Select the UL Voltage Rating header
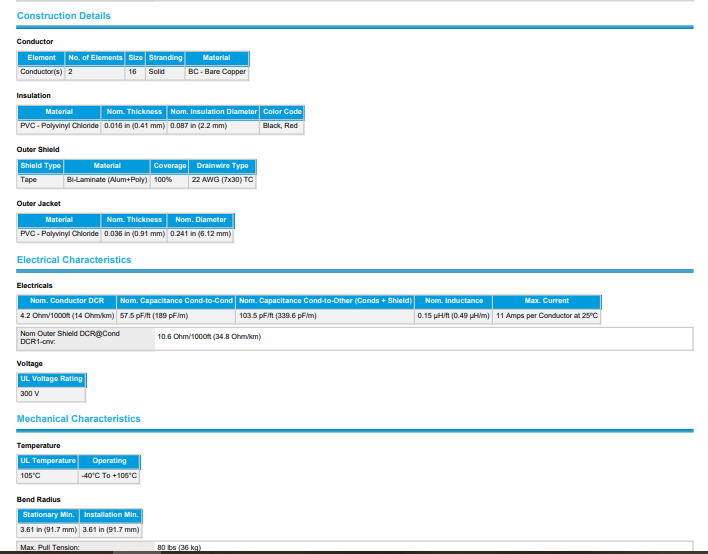 tap(52, 380)
